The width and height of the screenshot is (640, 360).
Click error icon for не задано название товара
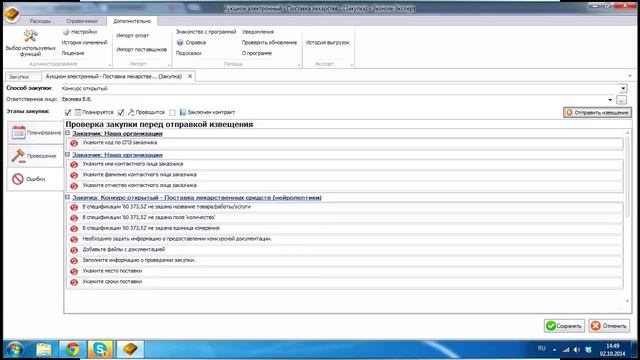tap(74, 207)
